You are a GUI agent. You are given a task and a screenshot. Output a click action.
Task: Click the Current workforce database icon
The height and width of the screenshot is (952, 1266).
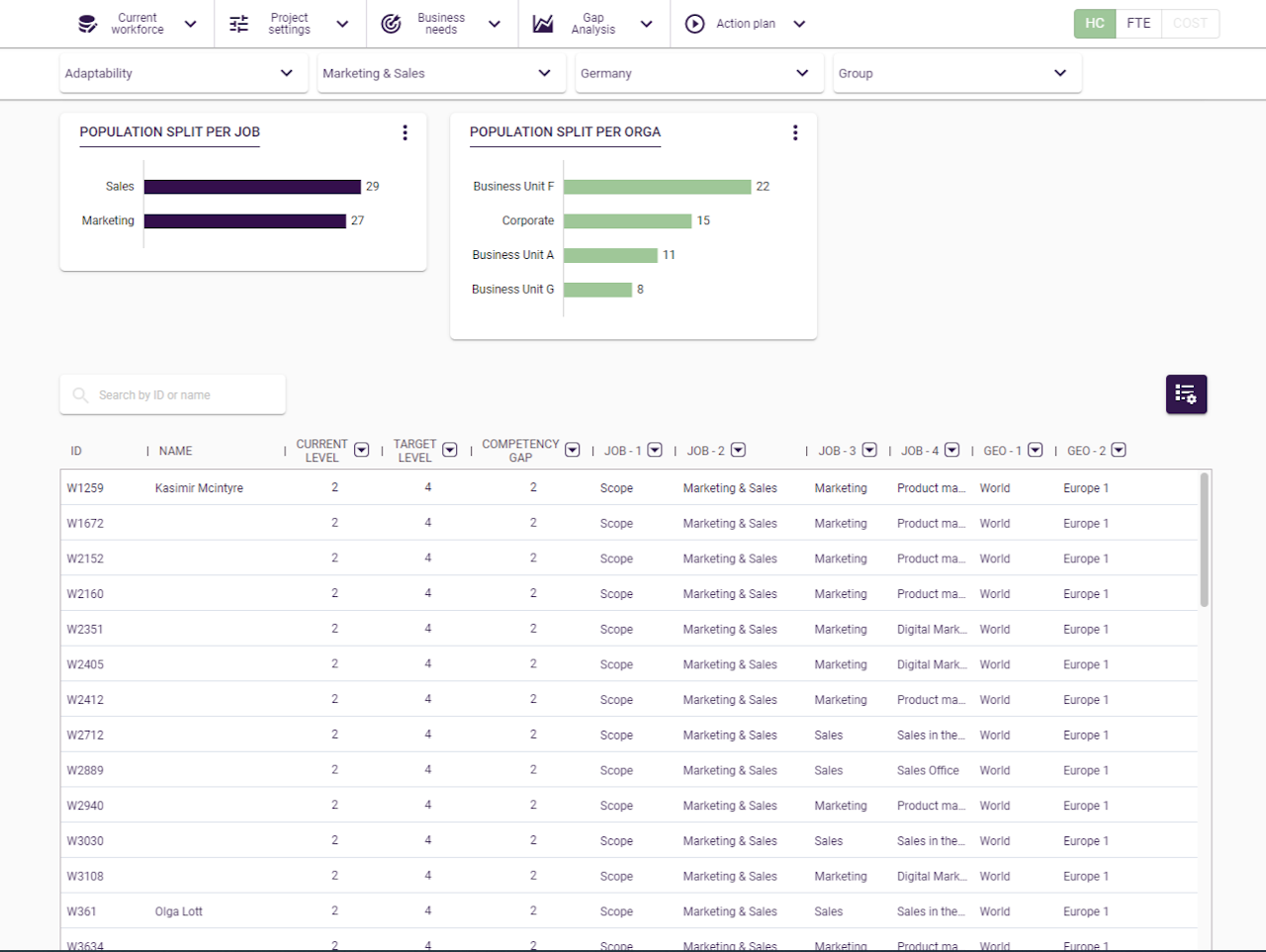(88, 24)
